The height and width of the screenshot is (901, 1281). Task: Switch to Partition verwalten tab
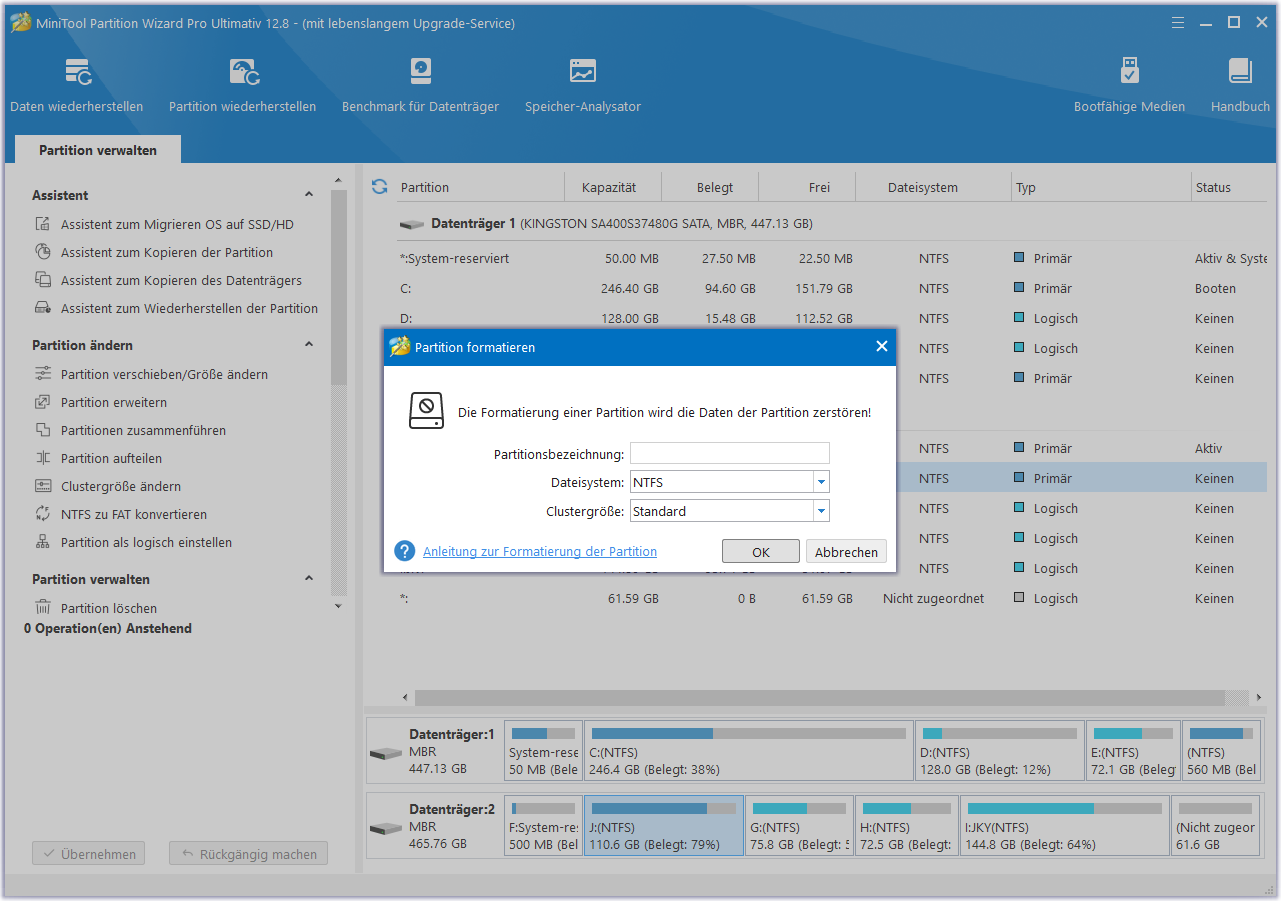point(98,150)
